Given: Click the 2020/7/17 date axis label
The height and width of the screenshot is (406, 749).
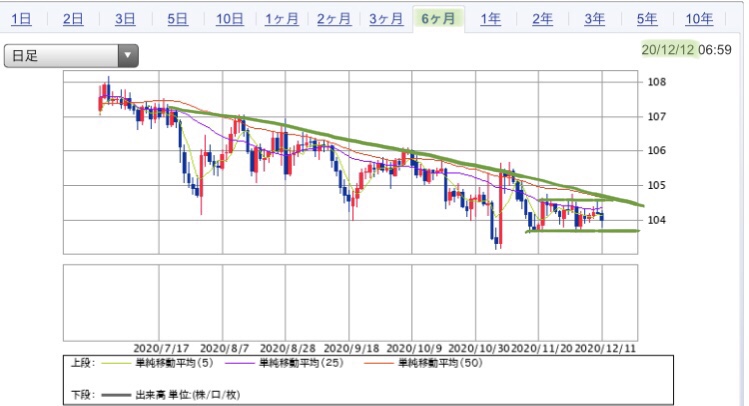Looking at the screenshot, I should (161, 349).
